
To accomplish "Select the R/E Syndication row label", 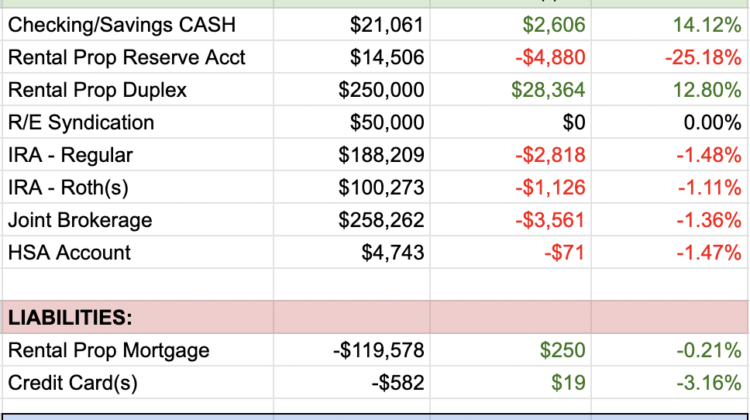I will coord(81,122).
